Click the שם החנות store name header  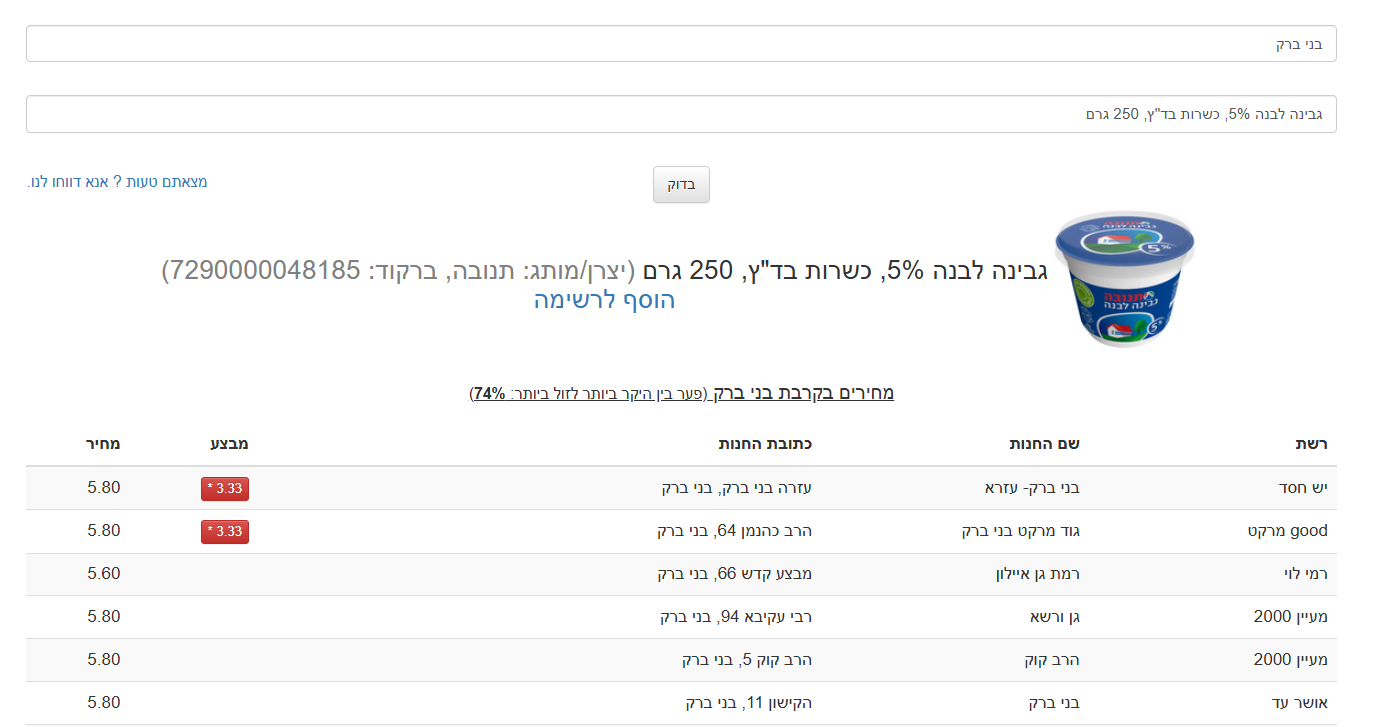(1044, 444)
